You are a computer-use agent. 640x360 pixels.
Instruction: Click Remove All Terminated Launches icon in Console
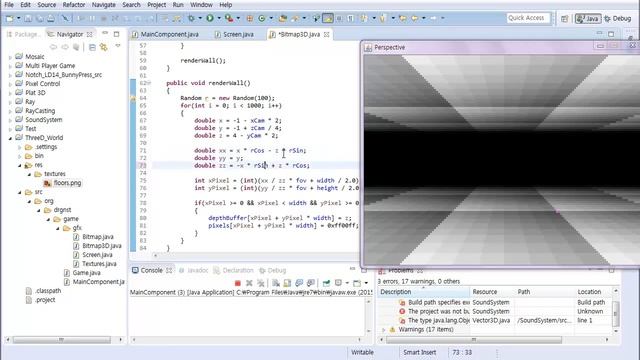(x=260, y=283)
